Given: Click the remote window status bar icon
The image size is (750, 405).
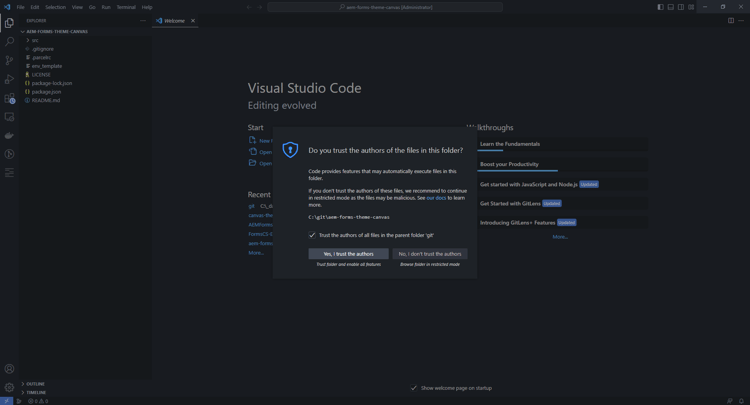Looking at the screenshot, I should coord(6,401).
